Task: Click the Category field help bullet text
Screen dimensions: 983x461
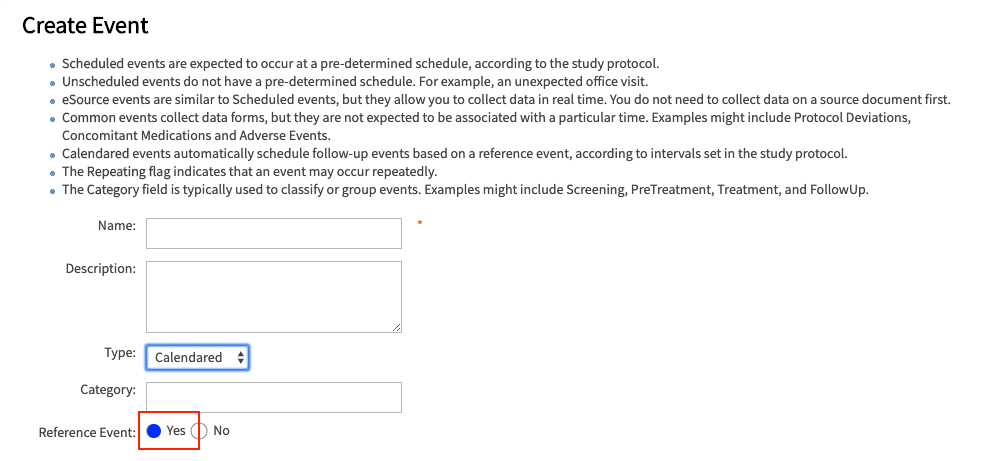Action: [465, 189]
